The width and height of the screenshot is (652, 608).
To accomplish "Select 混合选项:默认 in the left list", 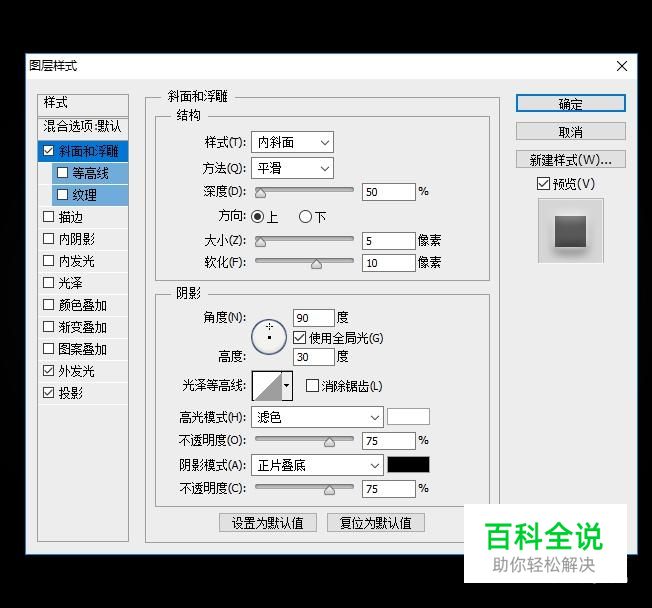I will (83, 126).
